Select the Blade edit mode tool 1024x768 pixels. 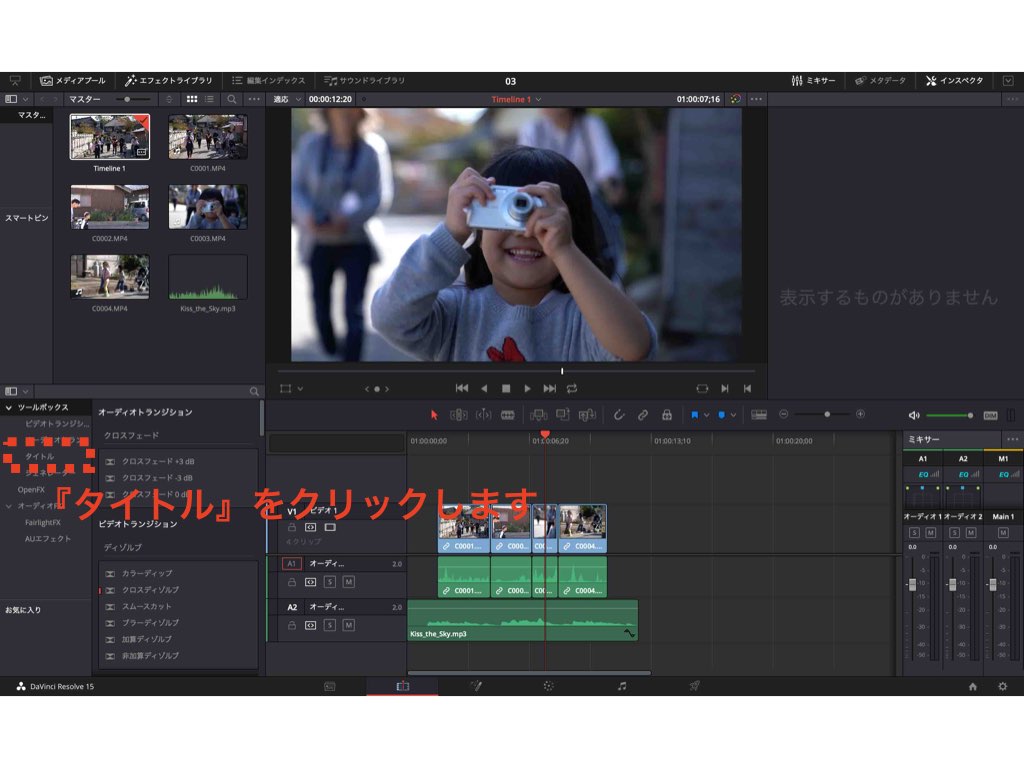click(x=507, y=415)
